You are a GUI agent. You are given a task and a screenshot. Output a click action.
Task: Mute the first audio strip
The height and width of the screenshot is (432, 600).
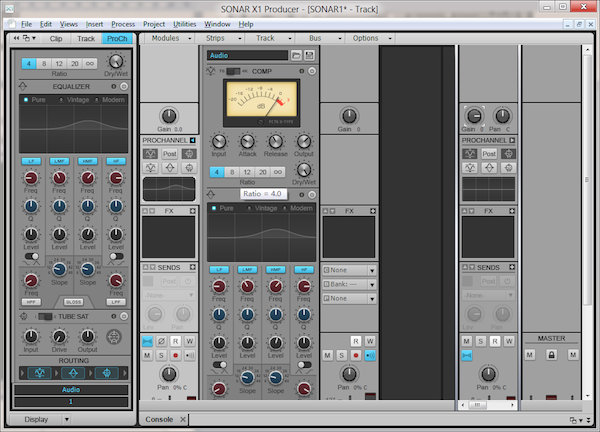coord(147,355)
